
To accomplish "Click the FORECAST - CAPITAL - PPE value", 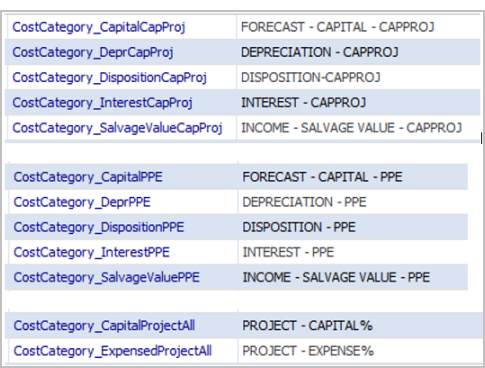I will coord(322,177).
